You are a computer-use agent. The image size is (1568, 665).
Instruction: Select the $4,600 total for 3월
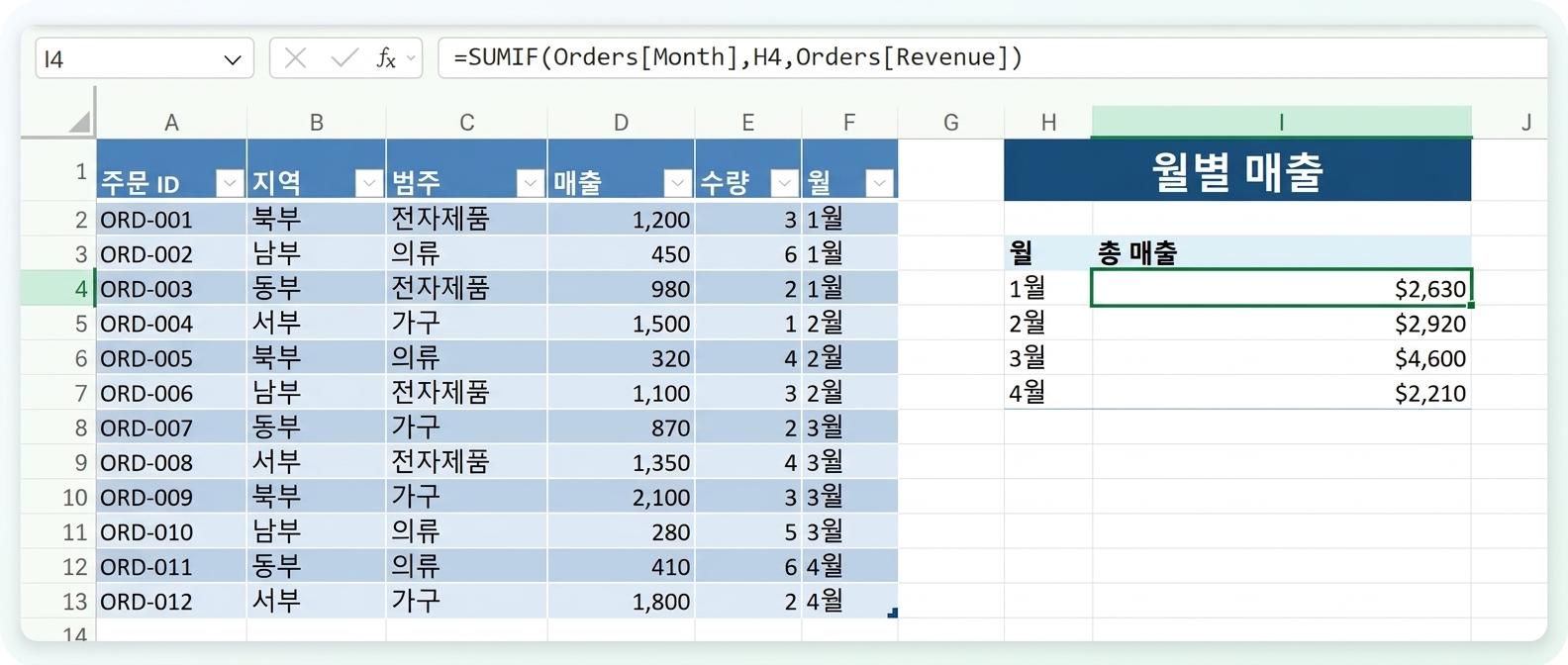(1281, 358)
